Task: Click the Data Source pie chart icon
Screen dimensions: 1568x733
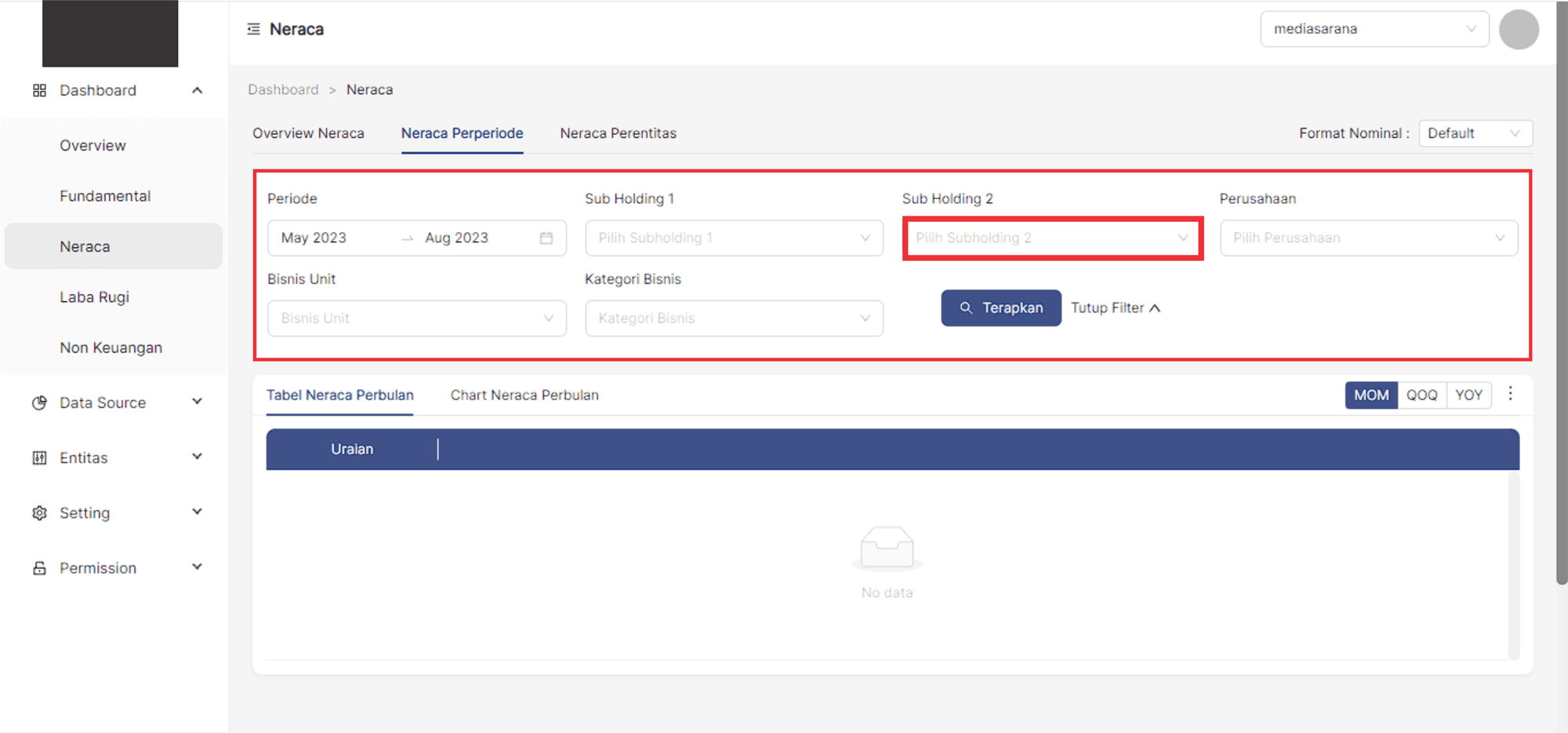Action: pos(39,403)
